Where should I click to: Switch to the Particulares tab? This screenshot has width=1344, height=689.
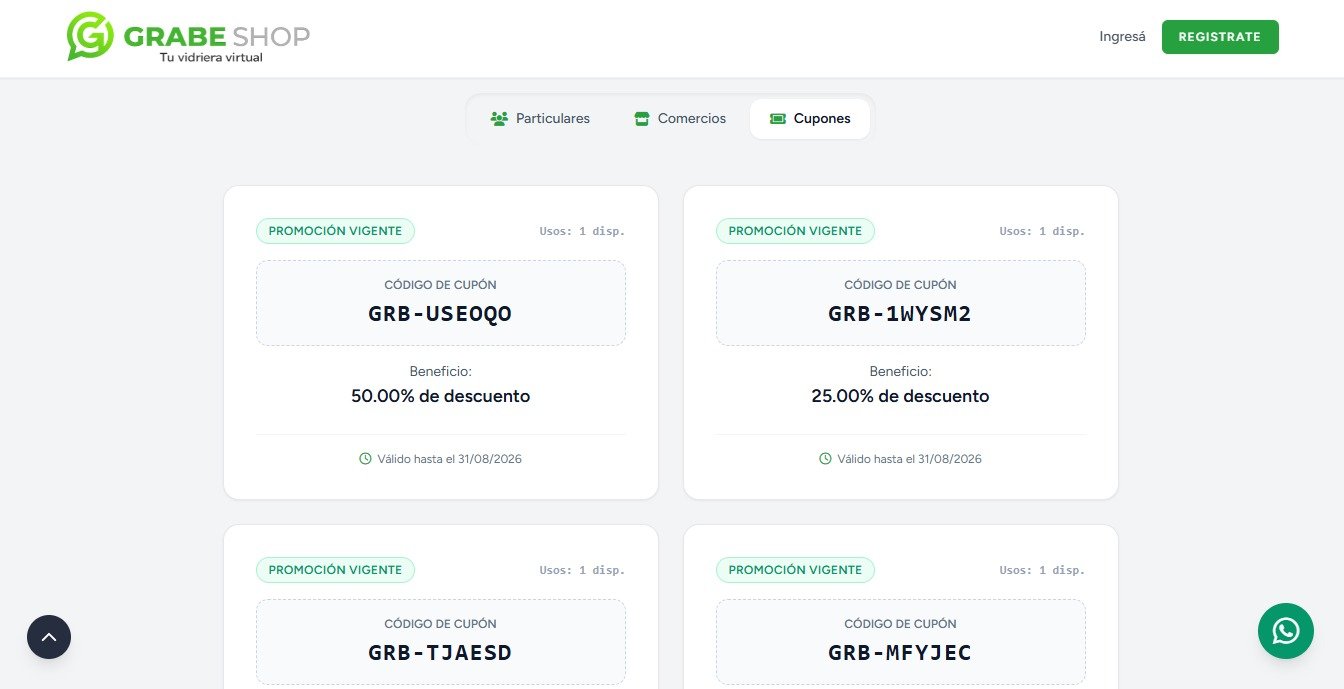(x=540, y=118)
